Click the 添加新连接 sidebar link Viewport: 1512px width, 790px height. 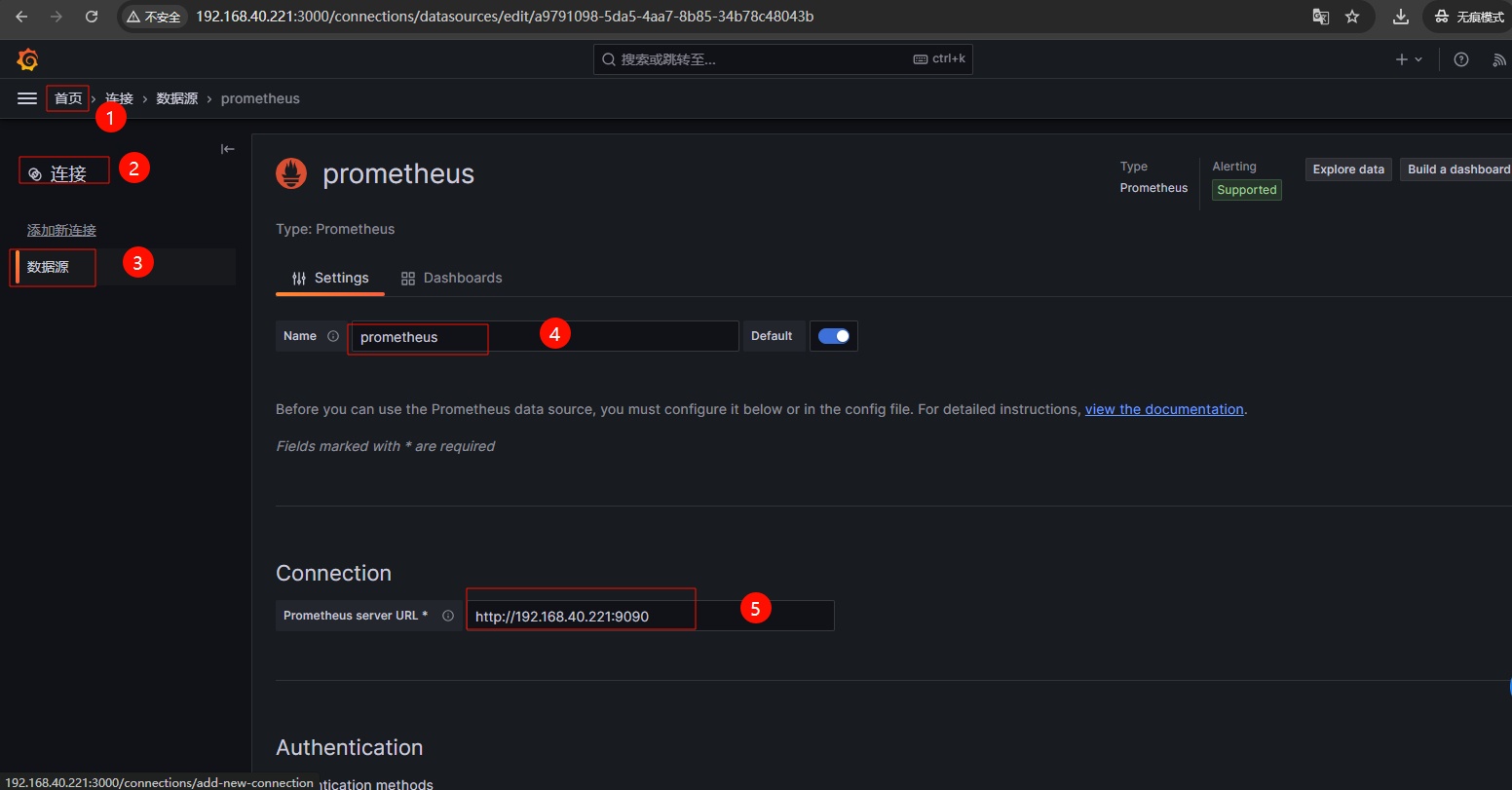tap(61, 231)
